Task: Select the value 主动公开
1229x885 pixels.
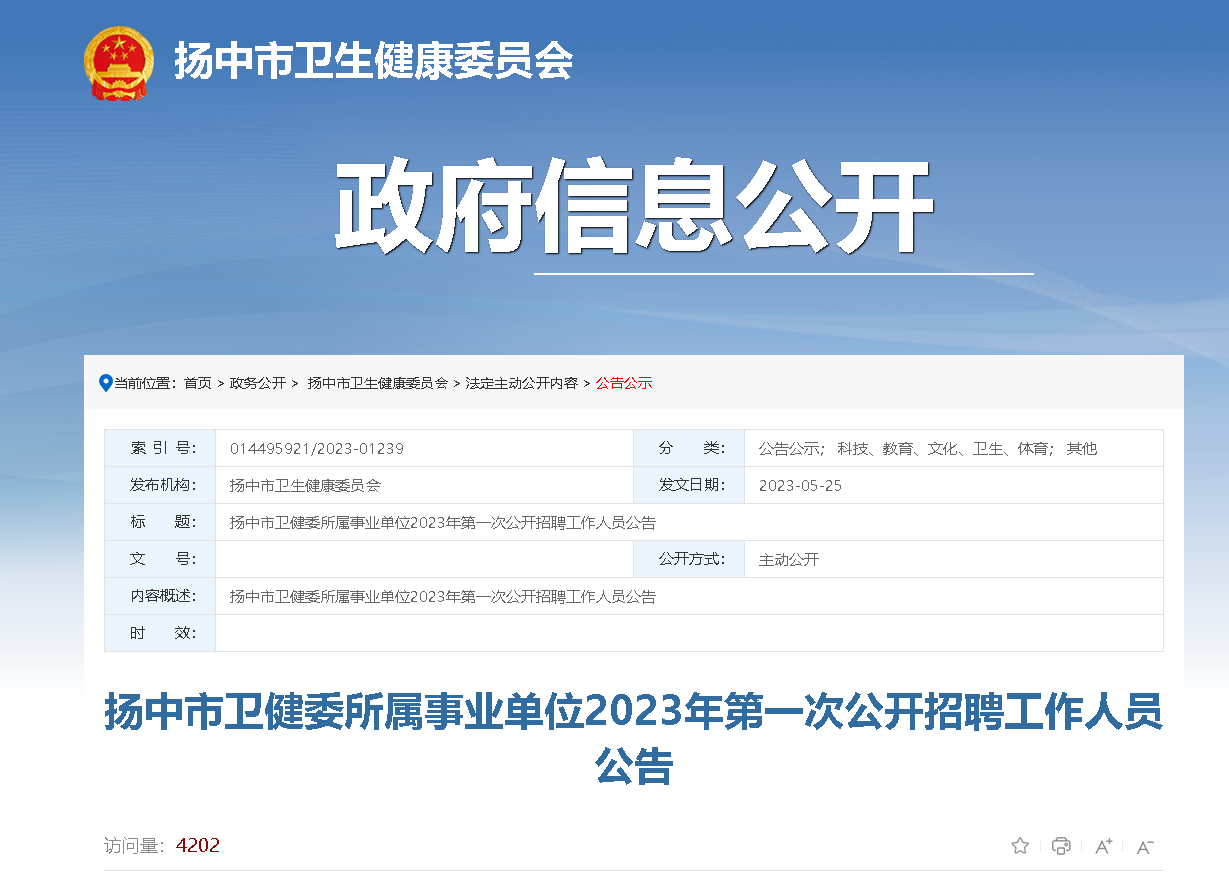Action: point(789,560)
